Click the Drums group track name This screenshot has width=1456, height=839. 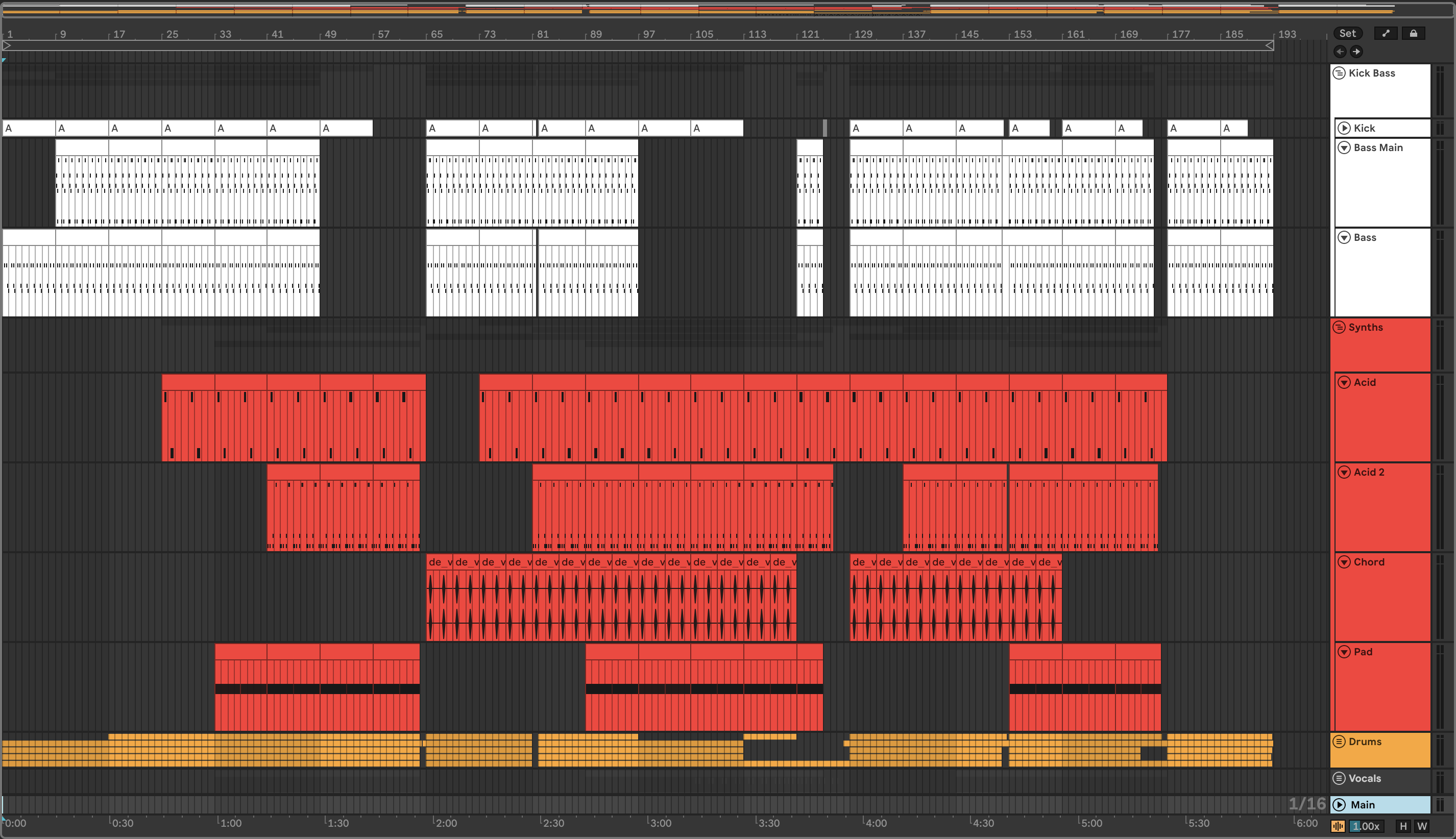click(x=1365, y=742)
